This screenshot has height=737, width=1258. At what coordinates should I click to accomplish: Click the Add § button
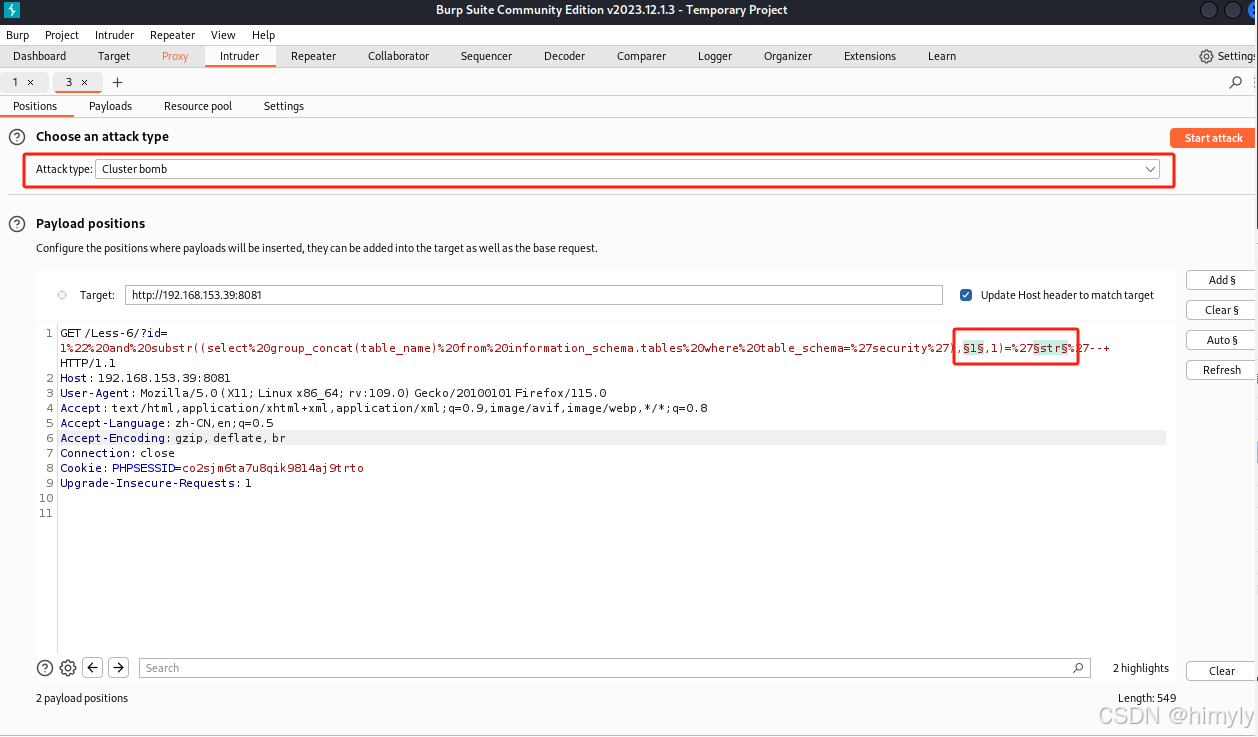[x=1222, y=280]
